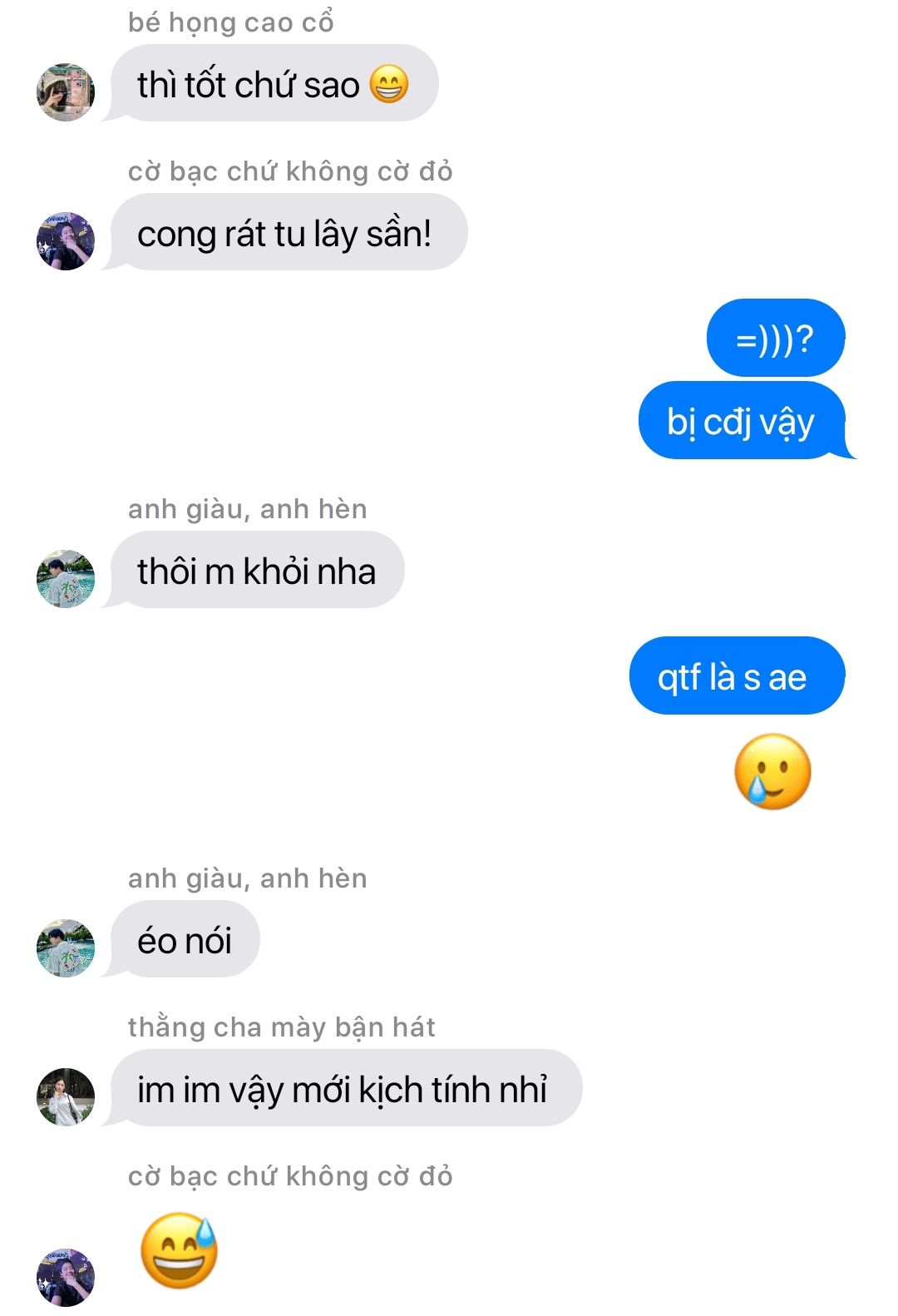Tap the avatar next to the sweat-smile emoji
The width and height of the screenshot is (898, 1316).
tap(66, 1277)
